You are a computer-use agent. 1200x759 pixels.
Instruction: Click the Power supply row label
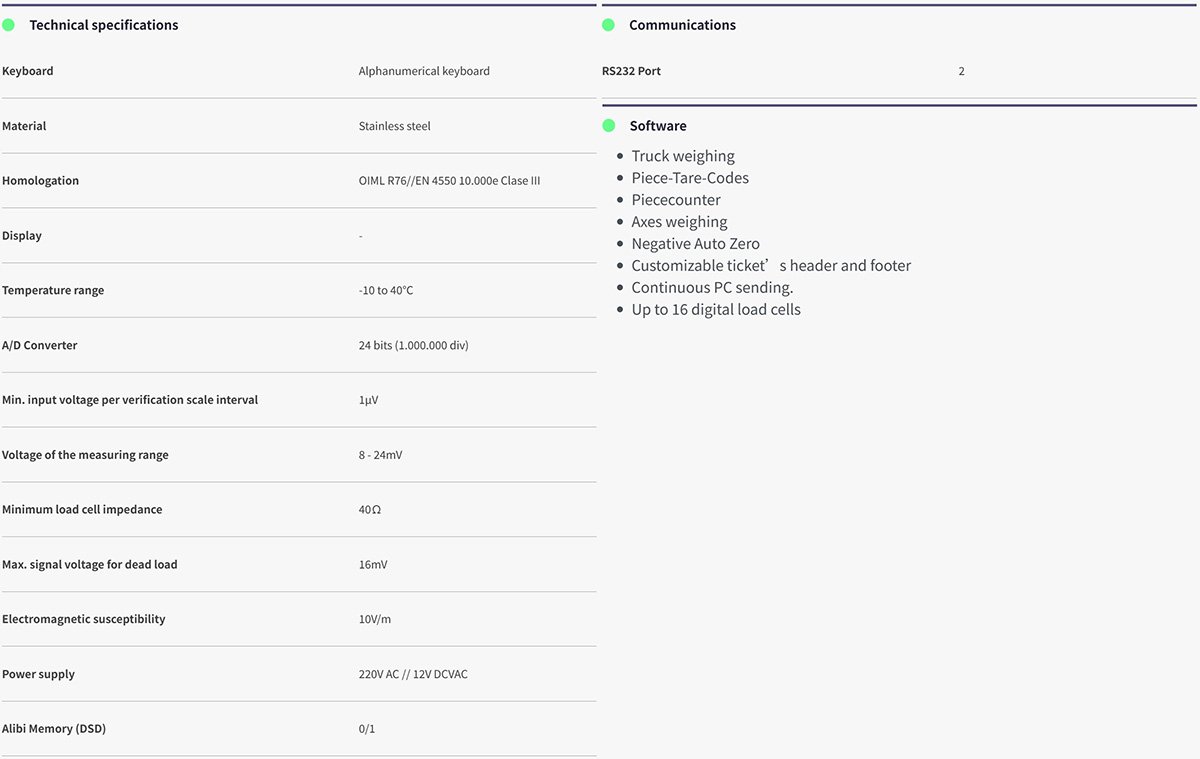tap(38, 674)
